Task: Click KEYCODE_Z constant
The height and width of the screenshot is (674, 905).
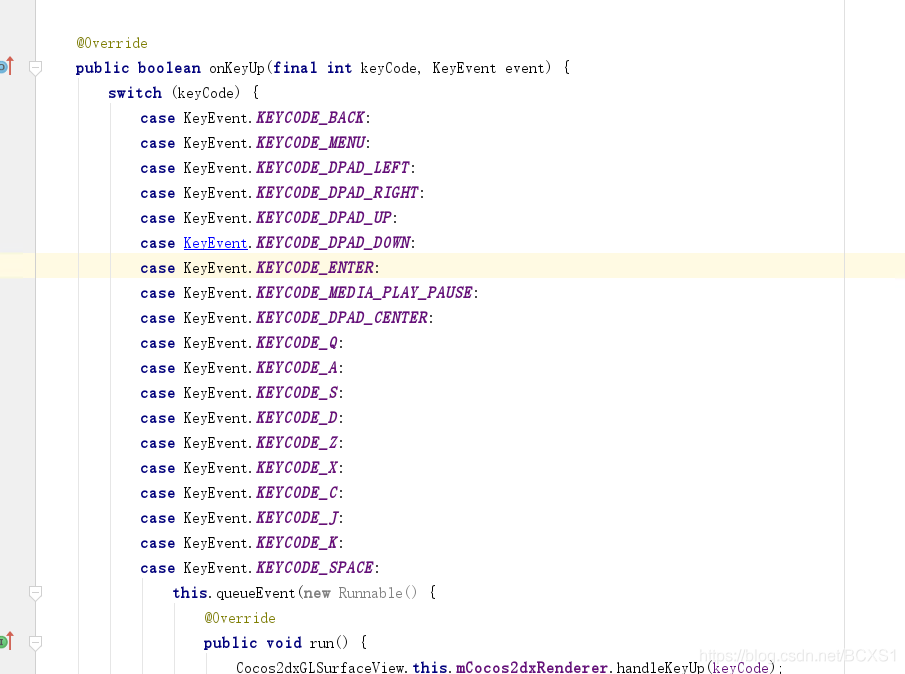Action: click(x=297, y=443)
